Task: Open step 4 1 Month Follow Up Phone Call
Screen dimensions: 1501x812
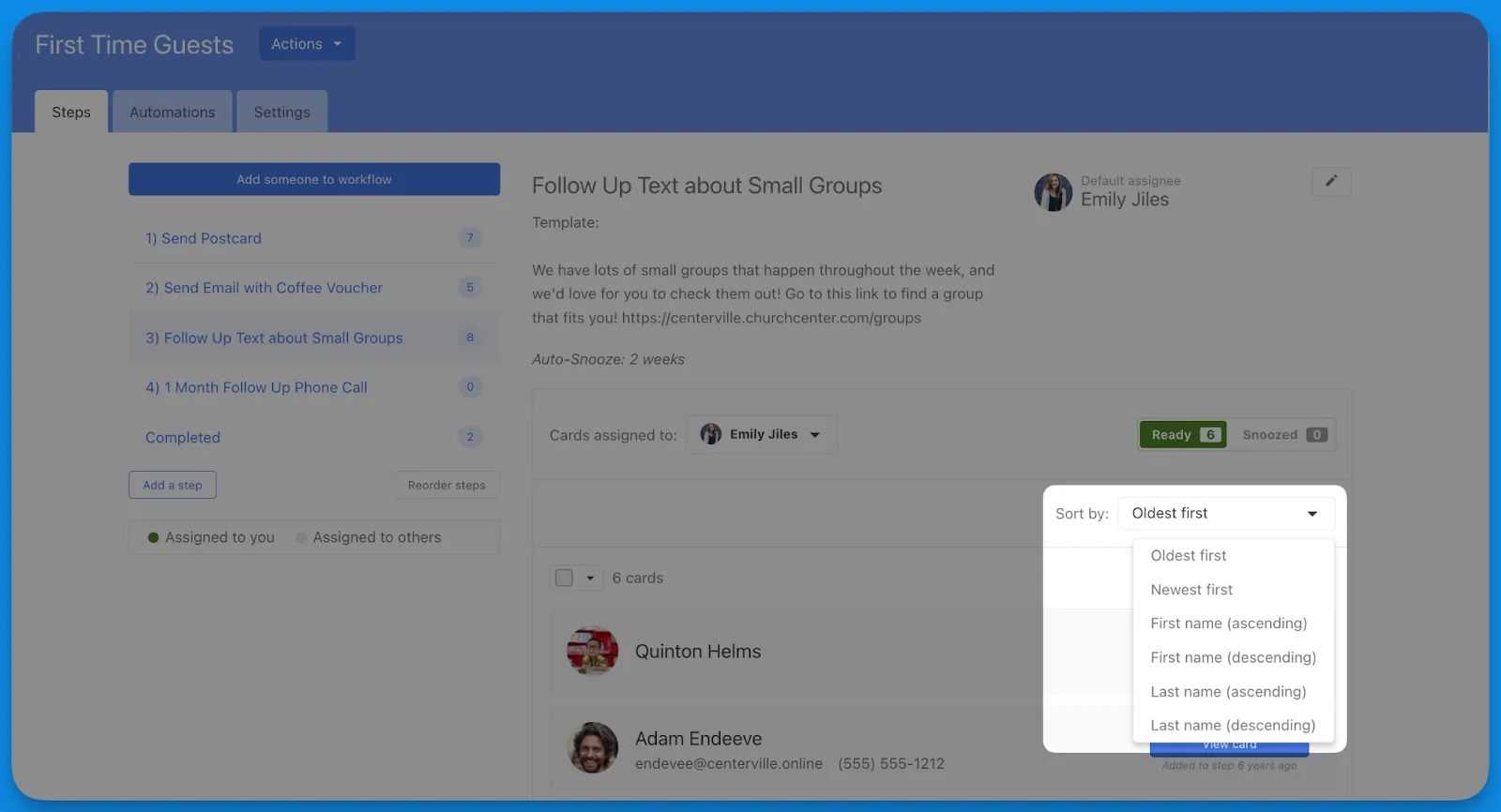Action: (x=256, y=387)
